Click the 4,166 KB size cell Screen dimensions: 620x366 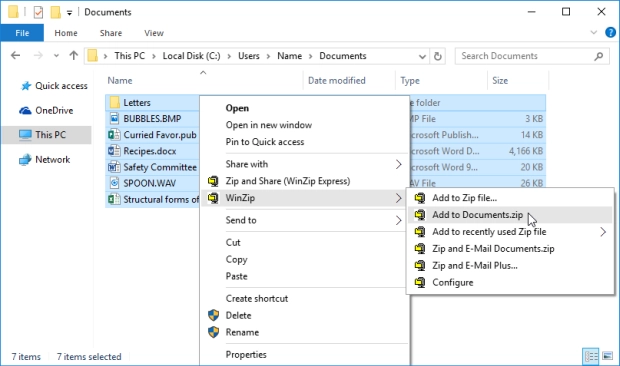point(525,151)
